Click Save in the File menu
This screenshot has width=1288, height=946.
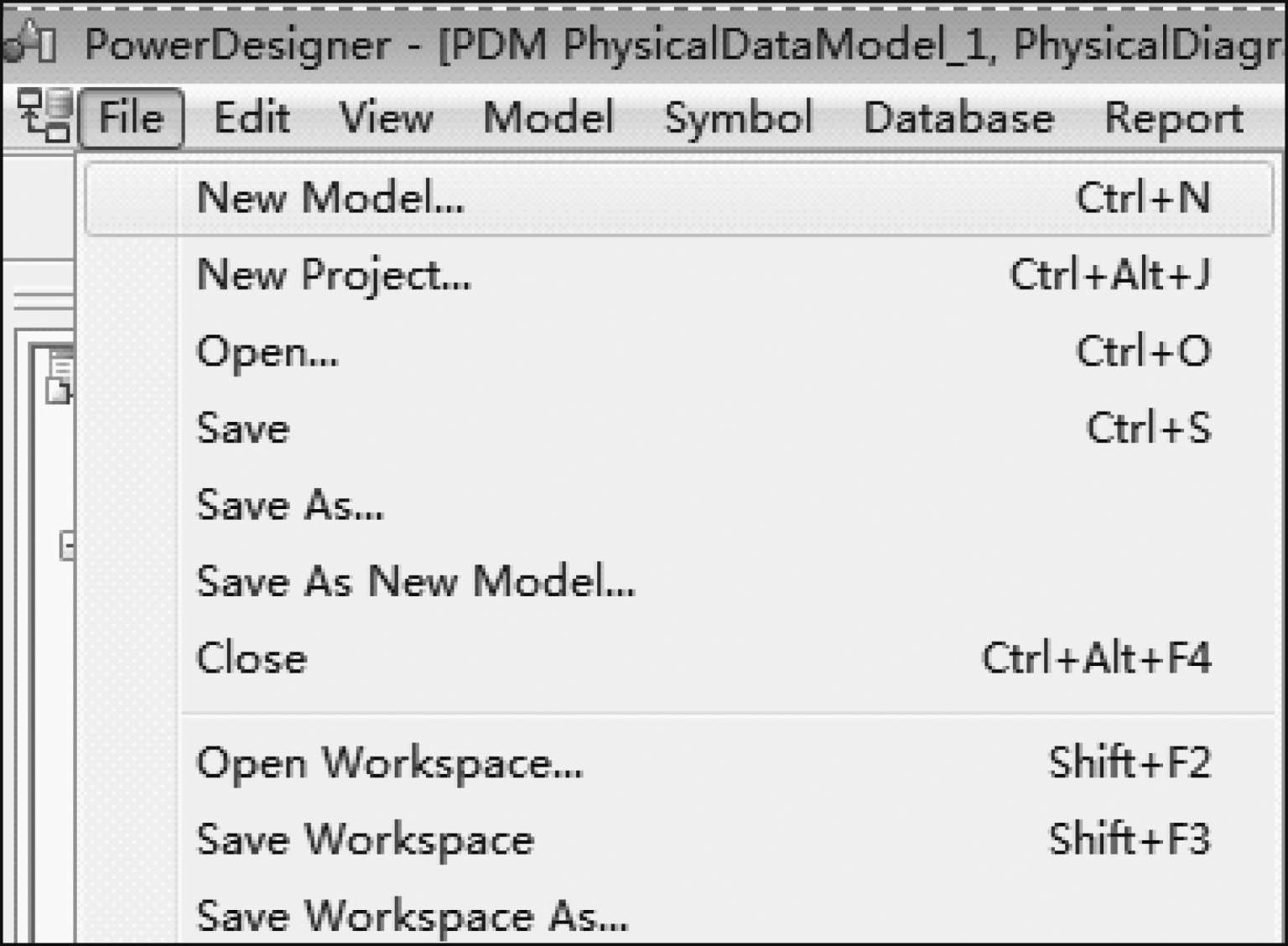click(x=243, y=429)
